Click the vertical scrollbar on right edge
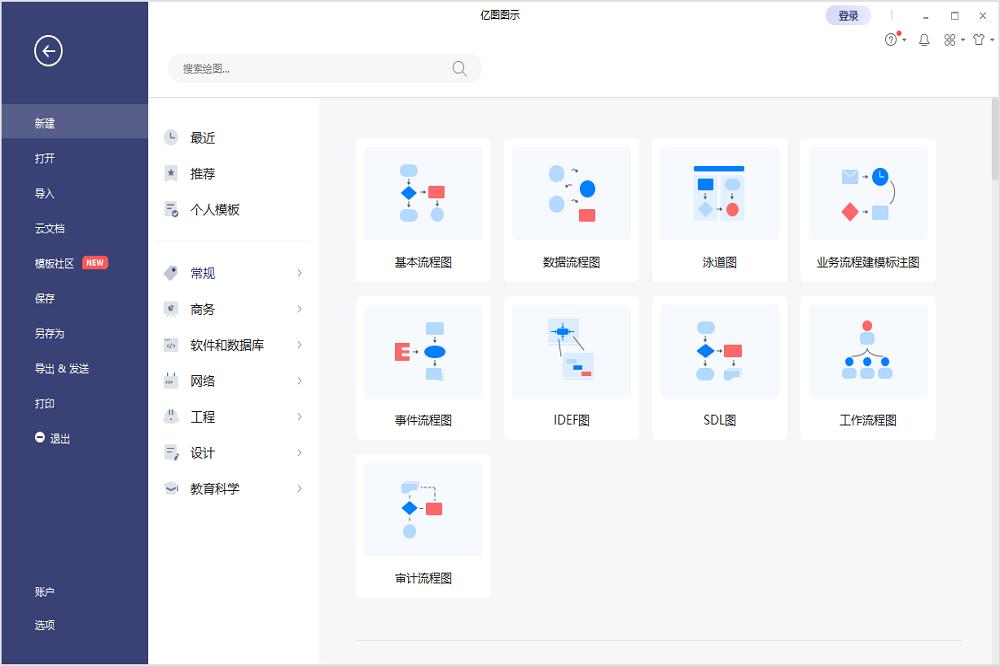 point(995,140)
